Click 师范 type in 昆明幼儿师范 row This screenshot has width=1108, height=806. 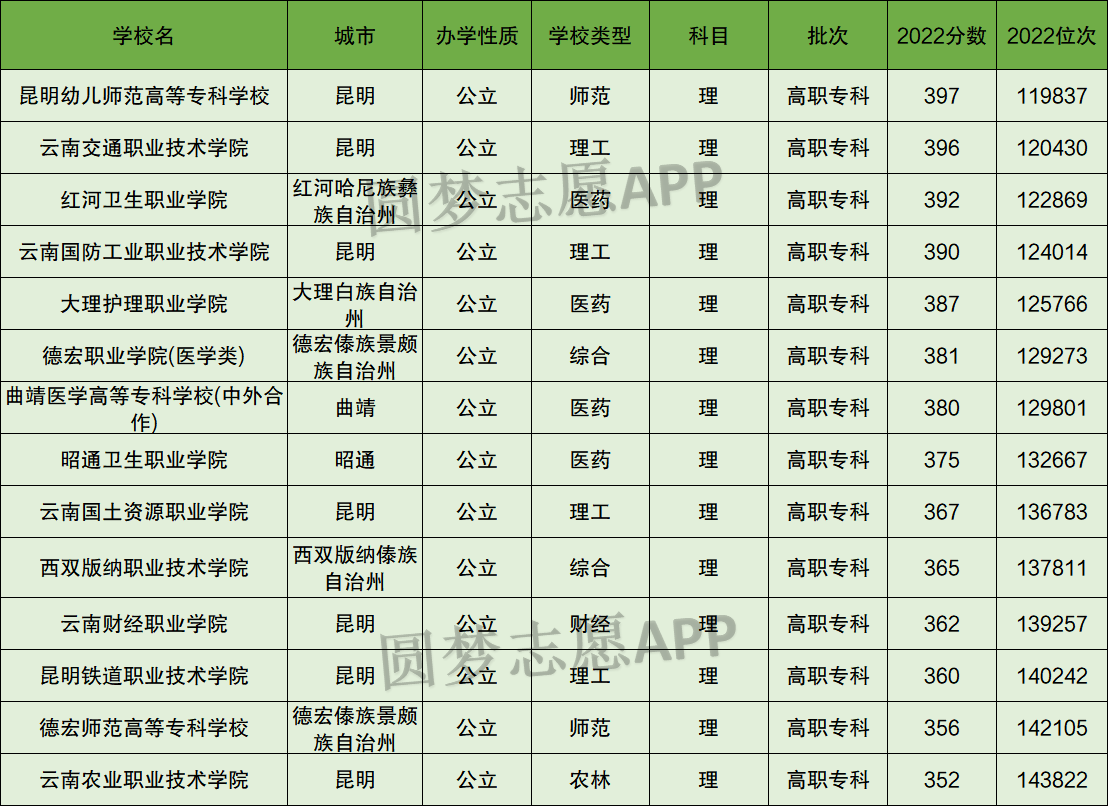click(590, 96)
